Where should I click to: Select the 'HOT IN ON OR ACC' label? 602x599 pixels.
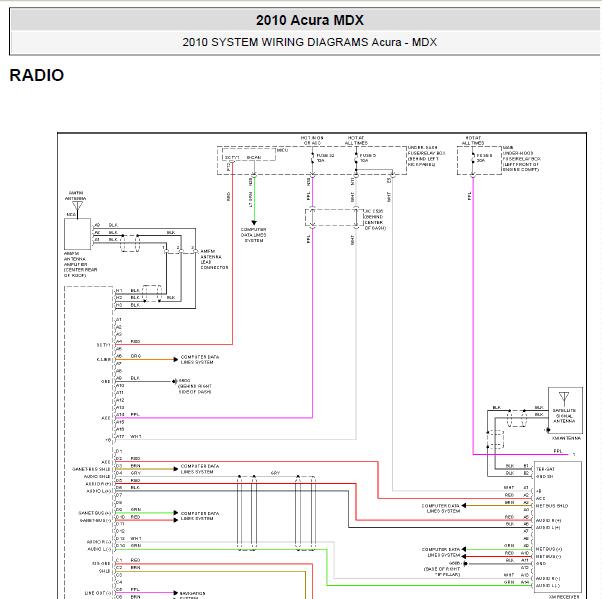coord(312,140)
